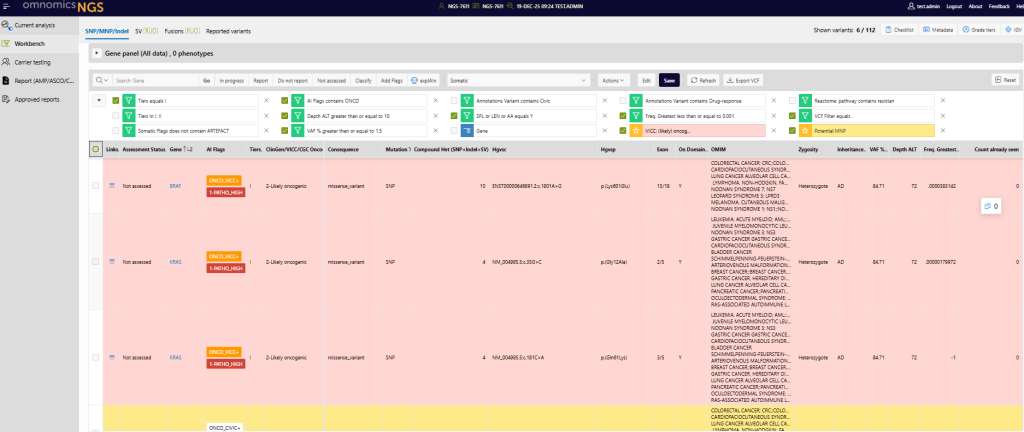1024x432 pixels.
Task: Click the hamburger menu icon beside omnomics logo
Action: tap(7, 6)
